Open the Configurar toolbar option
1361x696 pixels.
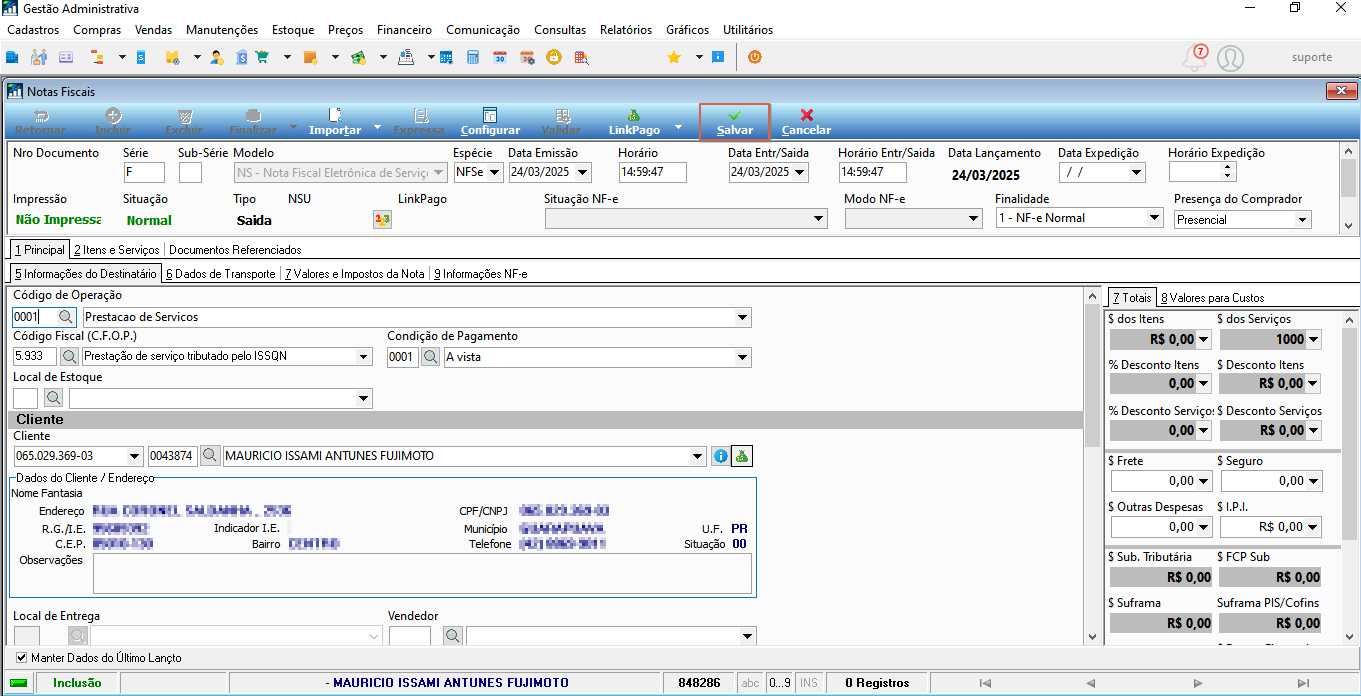click(490, 122)
